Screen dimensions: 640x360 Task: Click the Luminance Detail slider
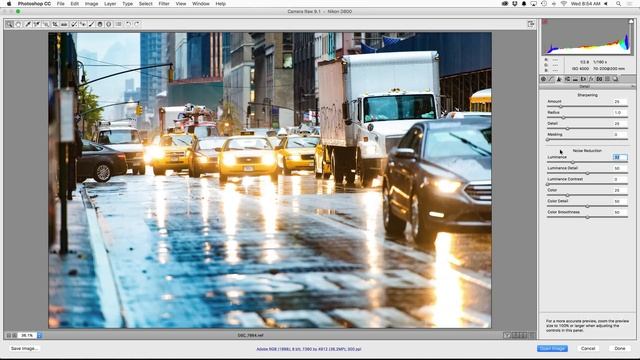click(587, 173)
